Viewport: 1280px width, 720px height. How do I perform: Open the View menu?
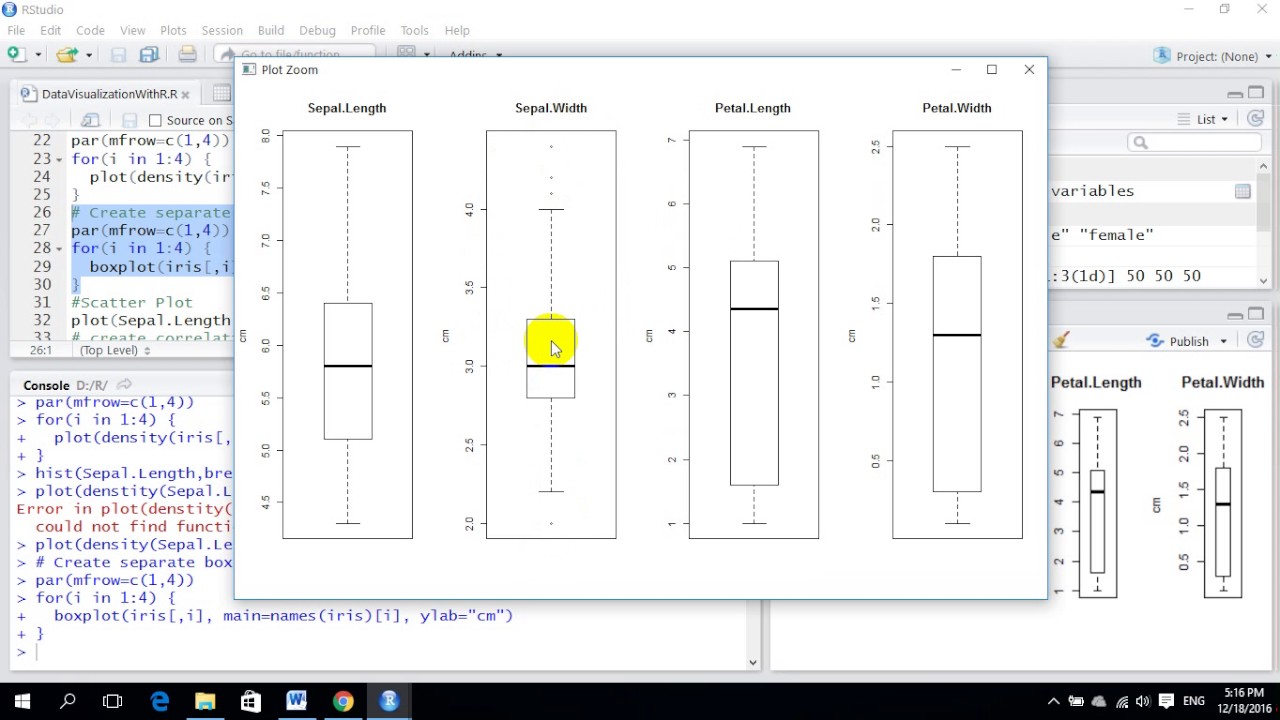tap(132, 30)
